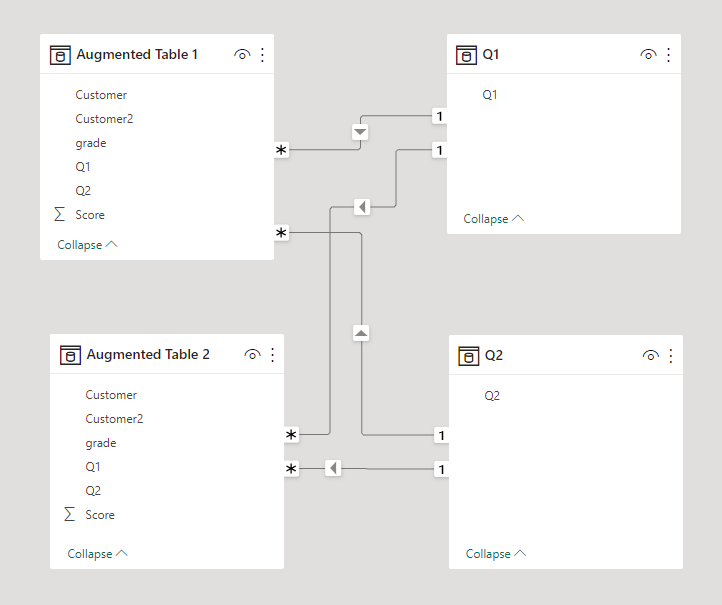The height and width of the screenshot is (605, 722).
Task: Open more options for Q1 table
Action: 669,55
